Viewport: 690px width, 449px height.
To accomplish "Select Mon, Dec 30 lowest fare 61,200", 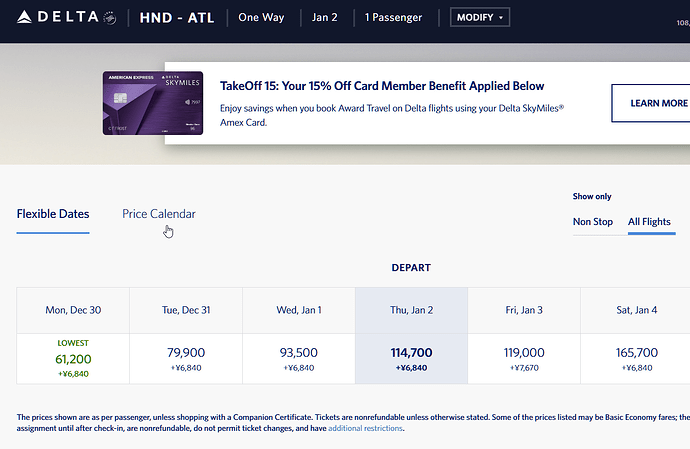I will coord(73,358).
